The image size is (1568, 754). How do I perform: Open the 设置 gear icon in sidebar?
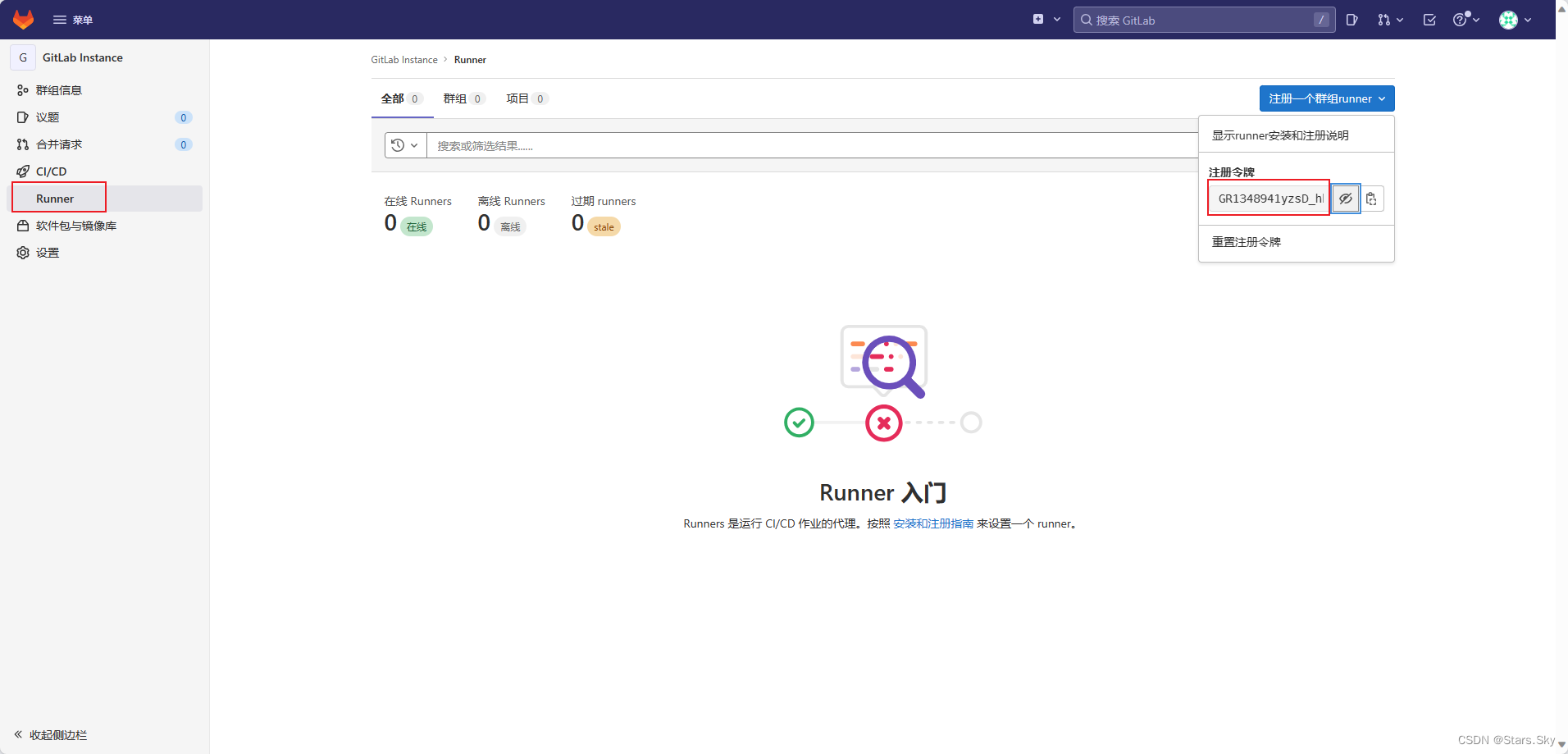(x=48, y=252)
